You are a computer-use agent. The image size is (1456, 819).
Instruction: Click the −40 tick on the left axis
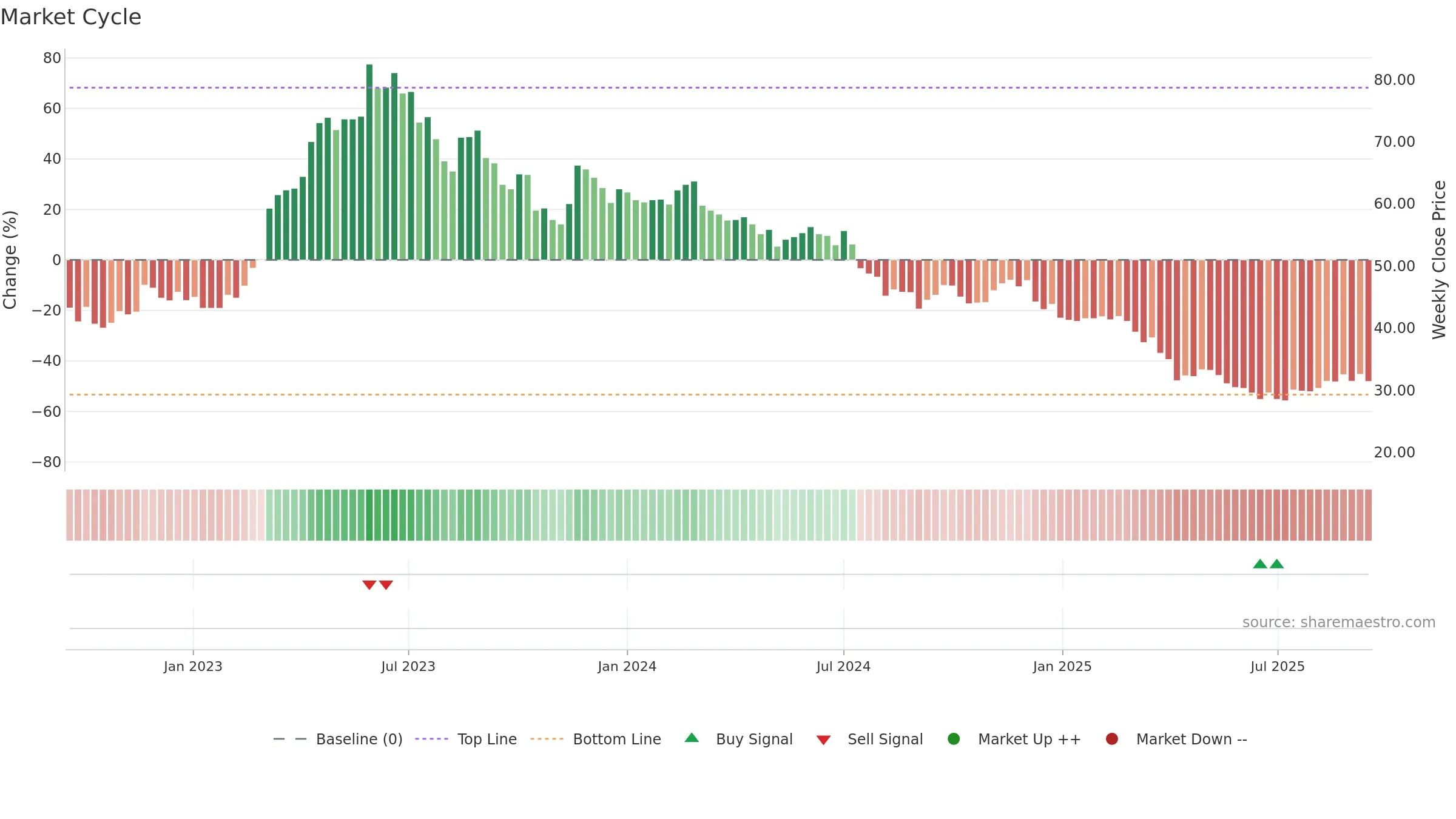pyautogui.click(x=47, y=360)
